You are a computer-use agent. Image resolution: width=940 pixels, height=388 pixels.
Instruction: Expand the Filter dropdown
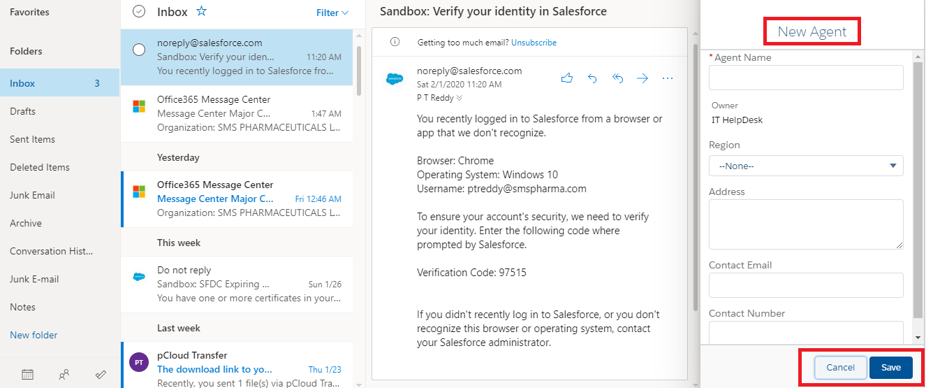(x=332, y=13)
